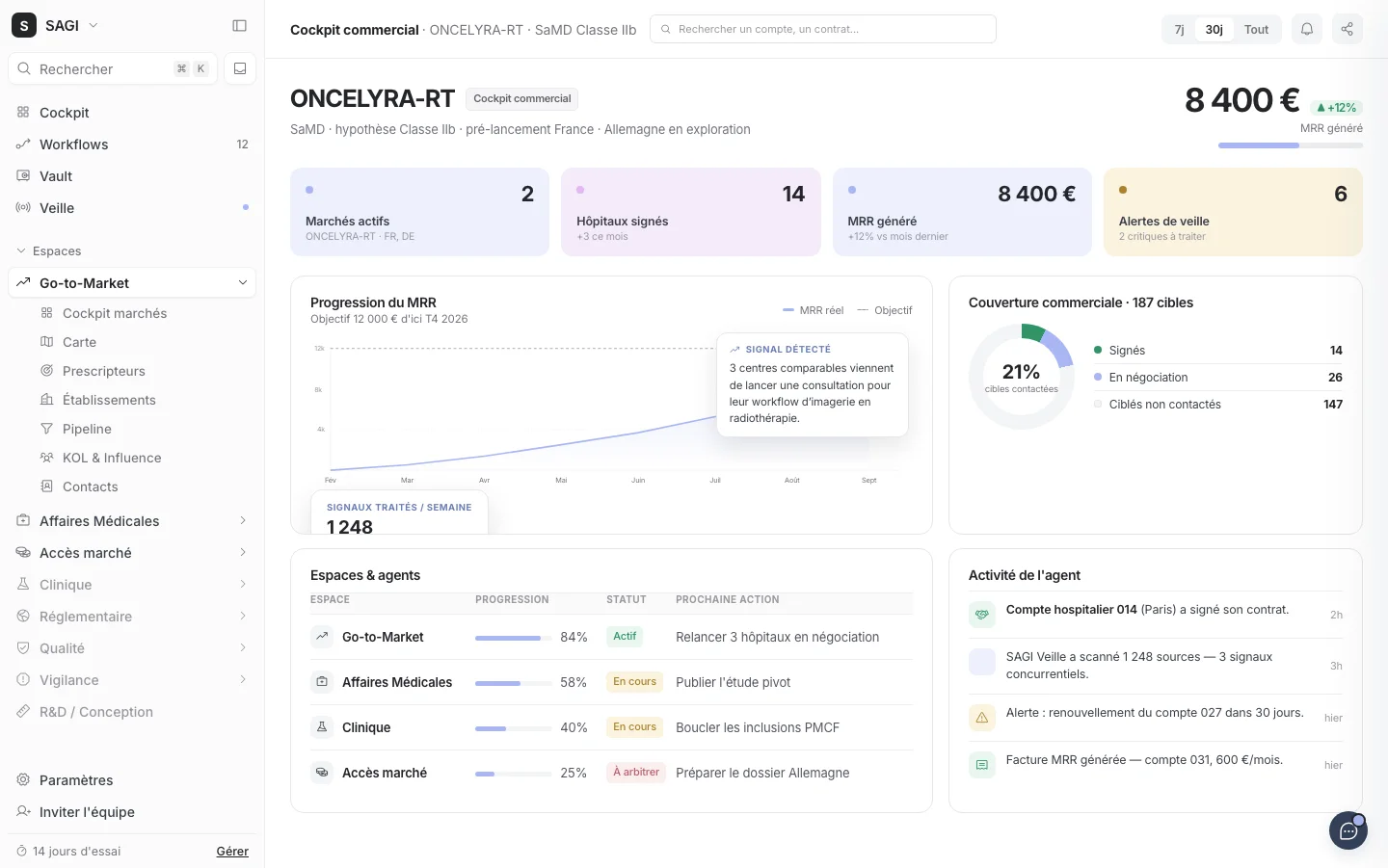Open the Vault section
The width and height of the screenshot is (1388, 868).
pyautogui.click(x=132, y=176)
